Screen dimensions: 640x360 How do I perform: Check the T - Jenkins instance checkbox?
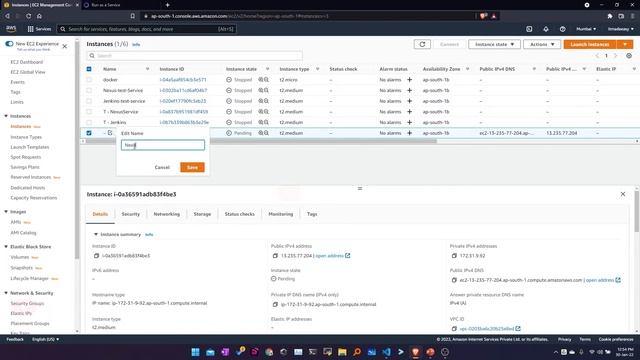point(89,122)
